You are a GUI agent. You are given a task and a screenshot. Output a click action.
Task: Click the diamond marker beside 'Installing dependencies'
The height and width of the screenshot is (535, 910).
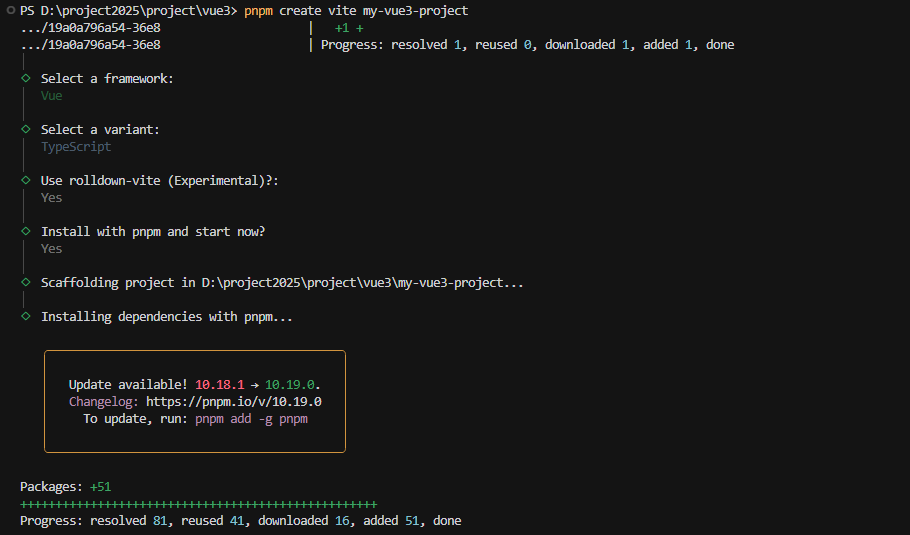coord(26,316)
